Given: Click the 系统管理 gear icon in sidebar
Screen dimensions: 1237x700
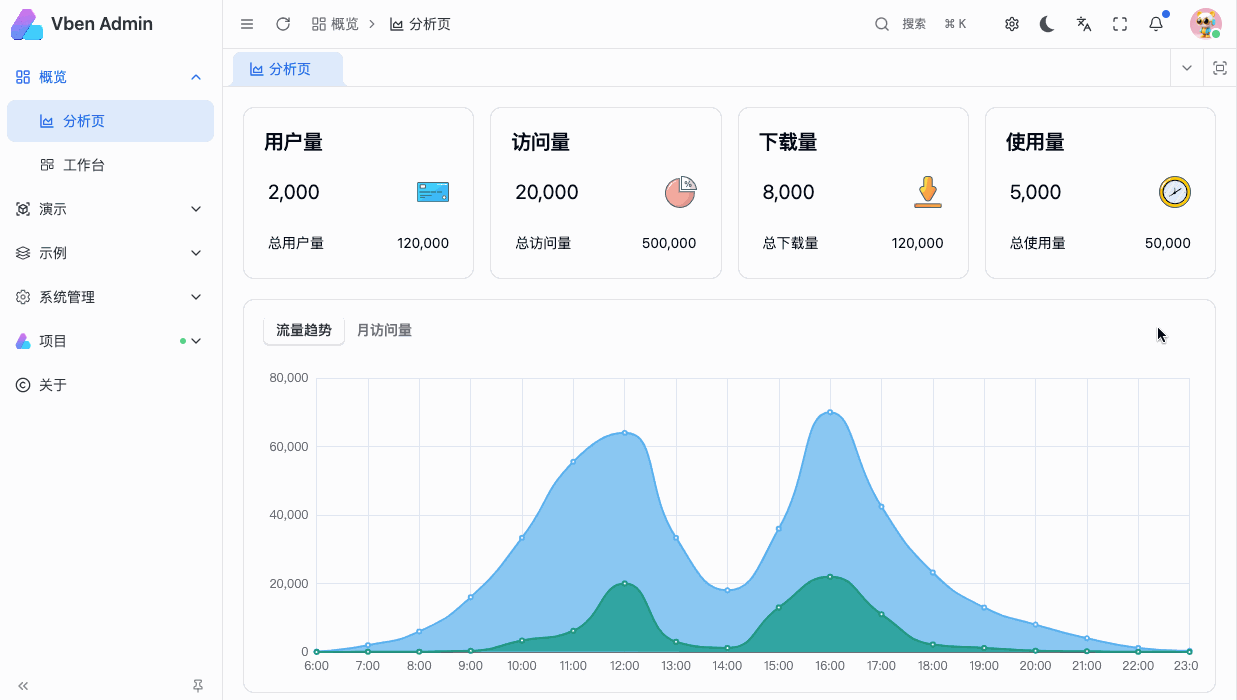Looking at the screenshot, I should pyautogui.click(x=23, y=297).
